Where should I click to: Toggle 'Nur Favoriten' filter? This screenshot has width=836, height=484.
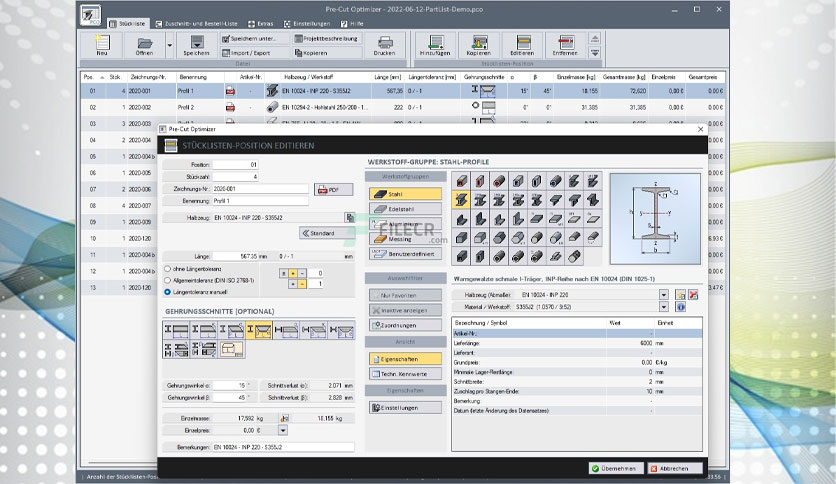point(405,295)
